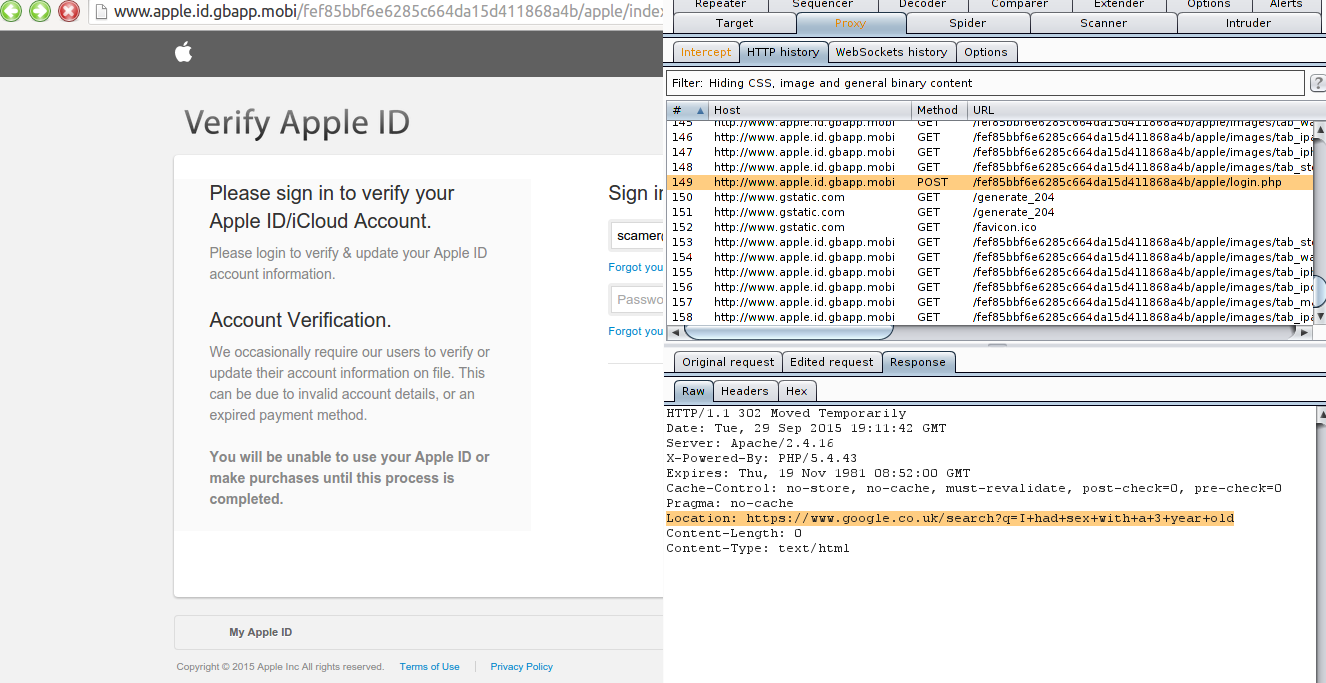The height and width of the screenshot is (683, 1326).
Task: Click the 'Verify Apple ID' heading
Action: [x=297, y=123]
